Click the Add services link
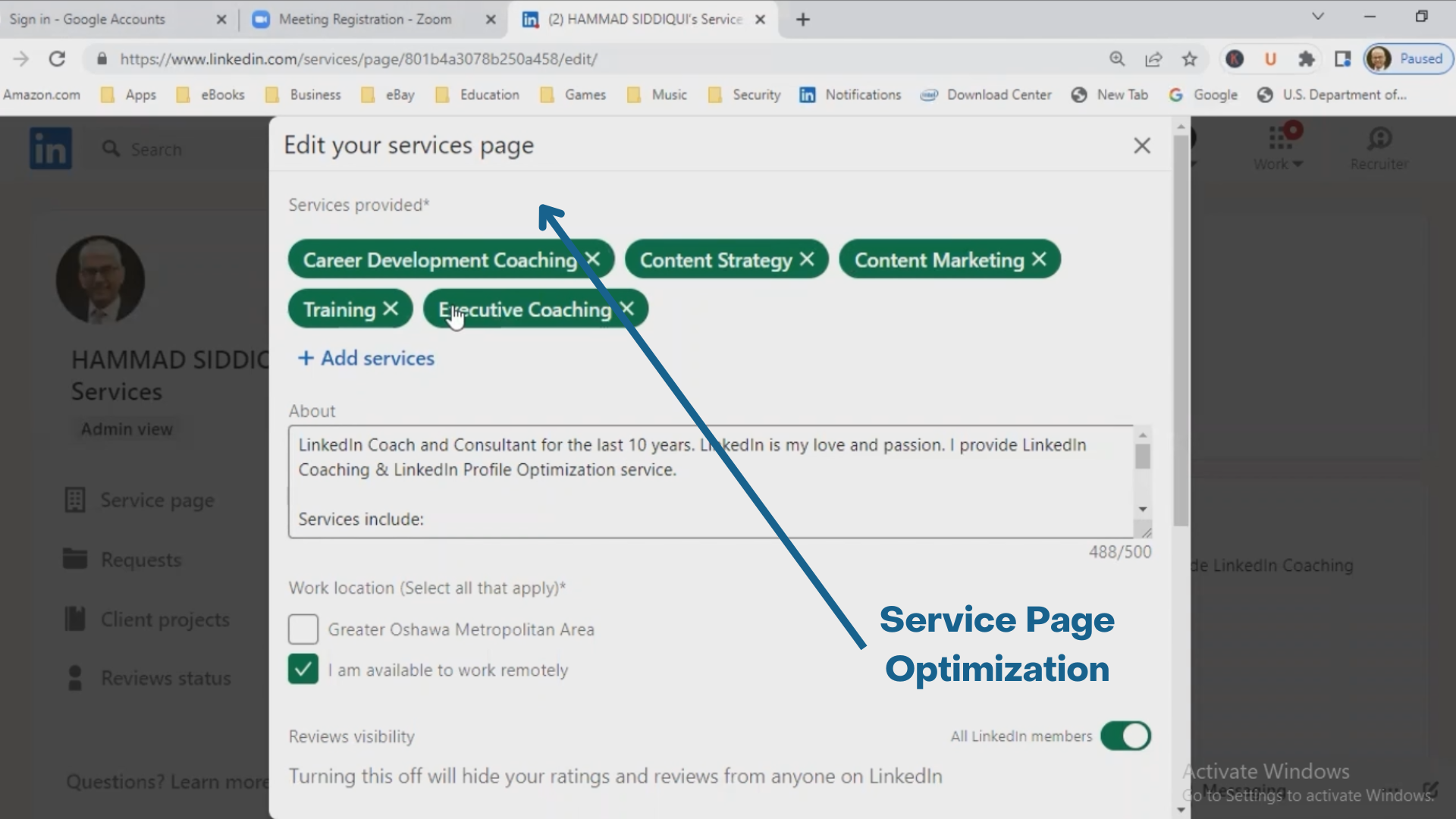Viewport: 1456px width, 819px height. [x=366, y=358]
